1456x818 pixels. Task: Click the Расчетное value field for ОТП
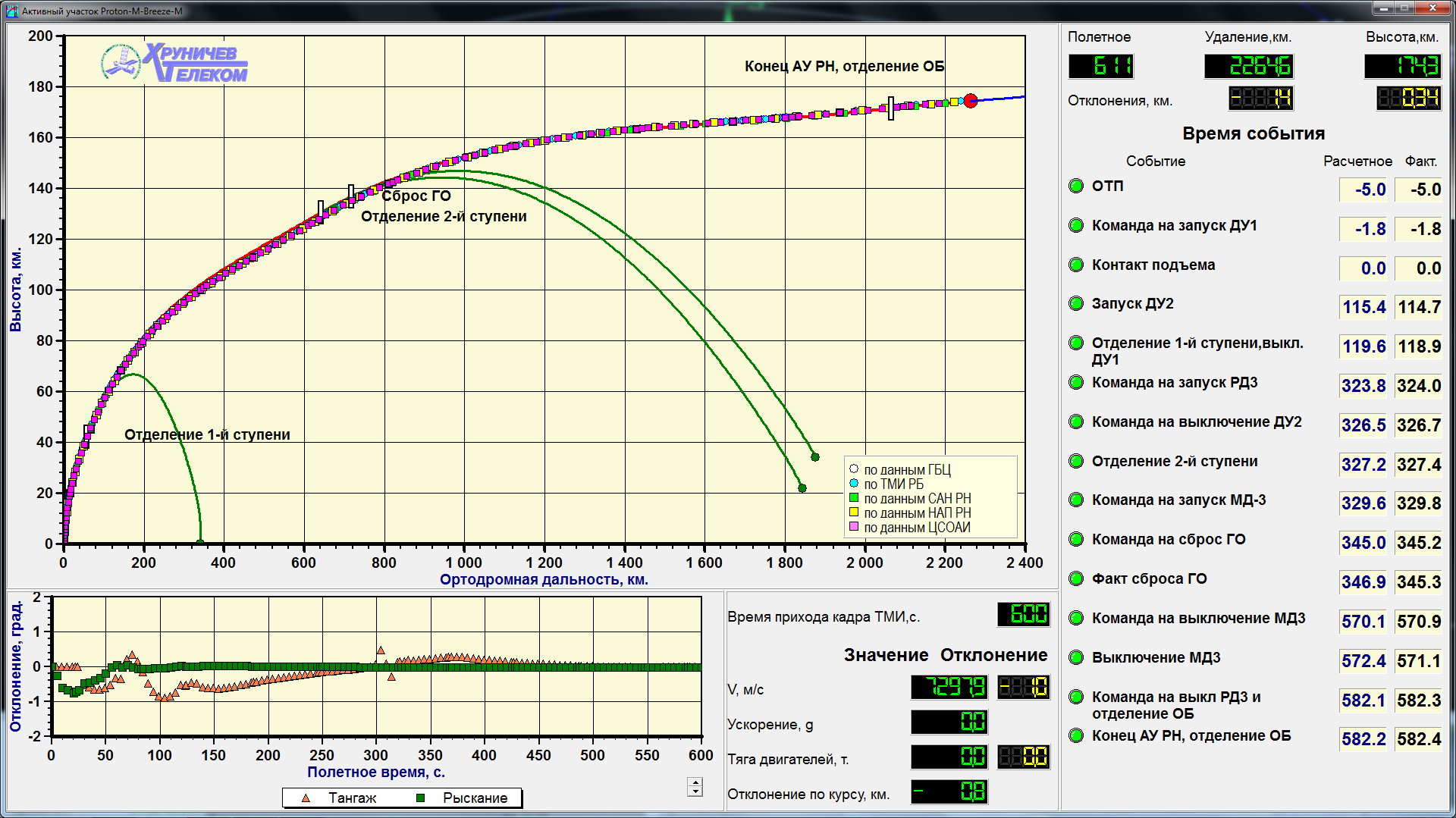(1363, 190)
